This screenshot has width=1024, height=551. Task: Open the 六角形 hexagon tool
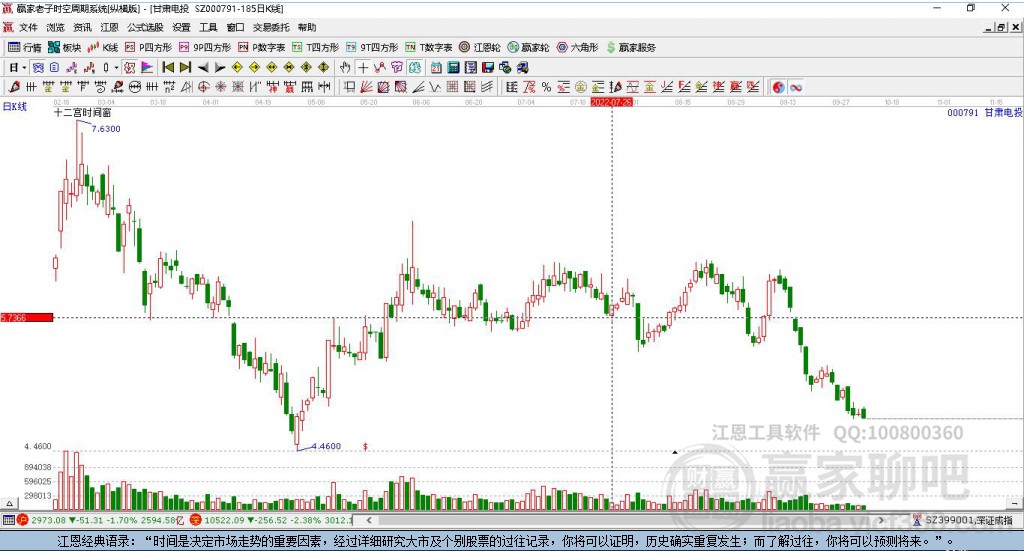coord(577,48)
